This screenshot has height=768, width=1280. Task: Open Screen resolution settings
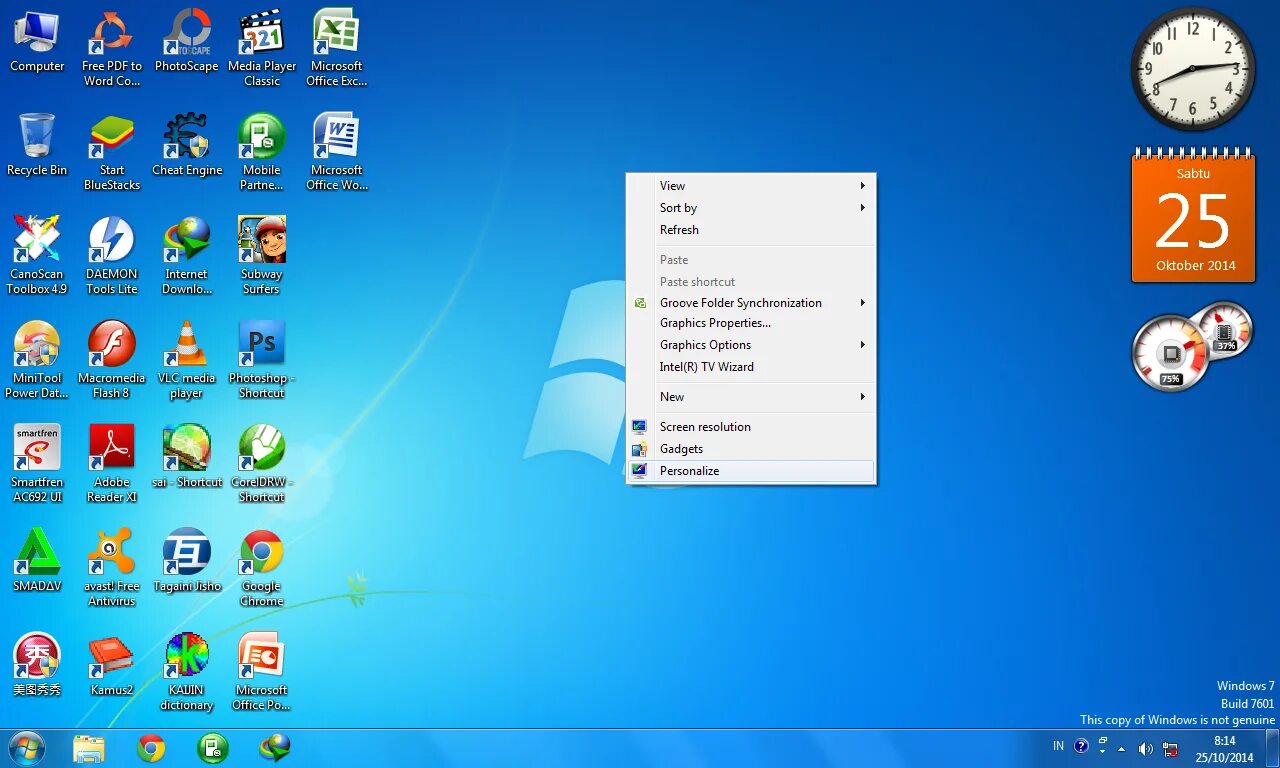coord(751,427)
